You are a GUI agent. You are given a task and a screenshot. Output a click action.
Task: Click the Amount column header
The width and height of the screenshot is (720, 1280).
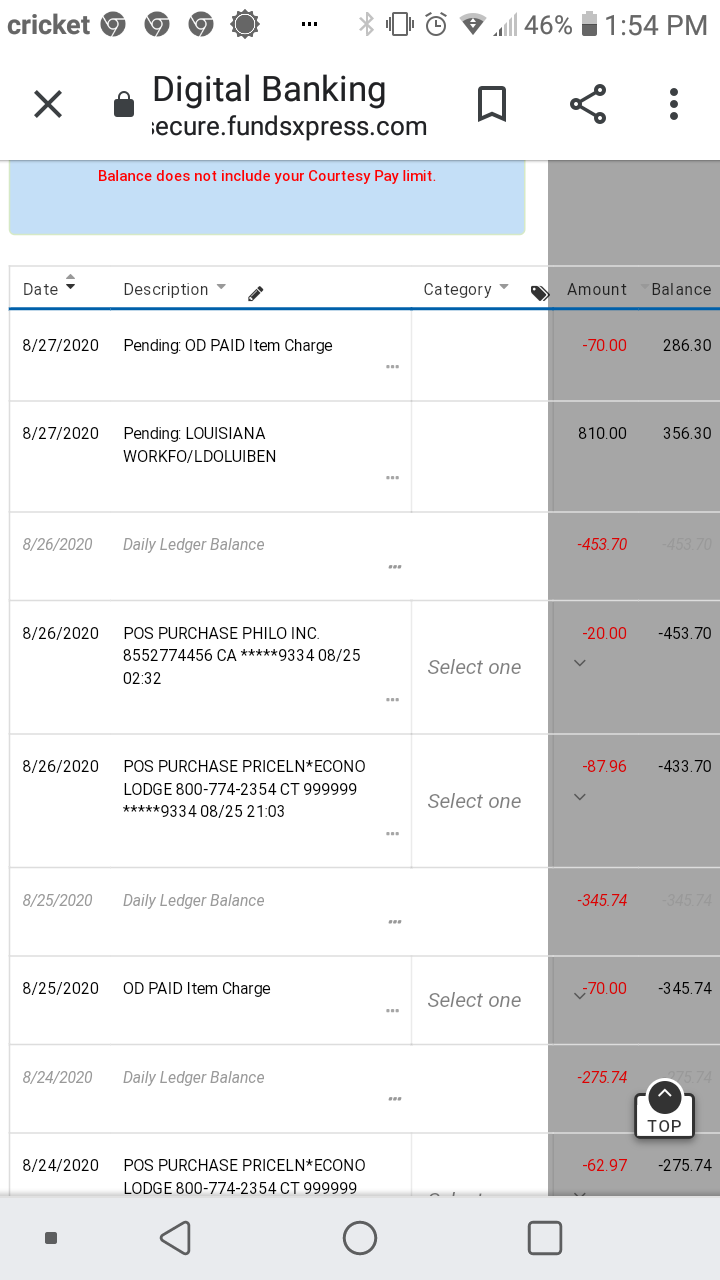tap(597, 289)
